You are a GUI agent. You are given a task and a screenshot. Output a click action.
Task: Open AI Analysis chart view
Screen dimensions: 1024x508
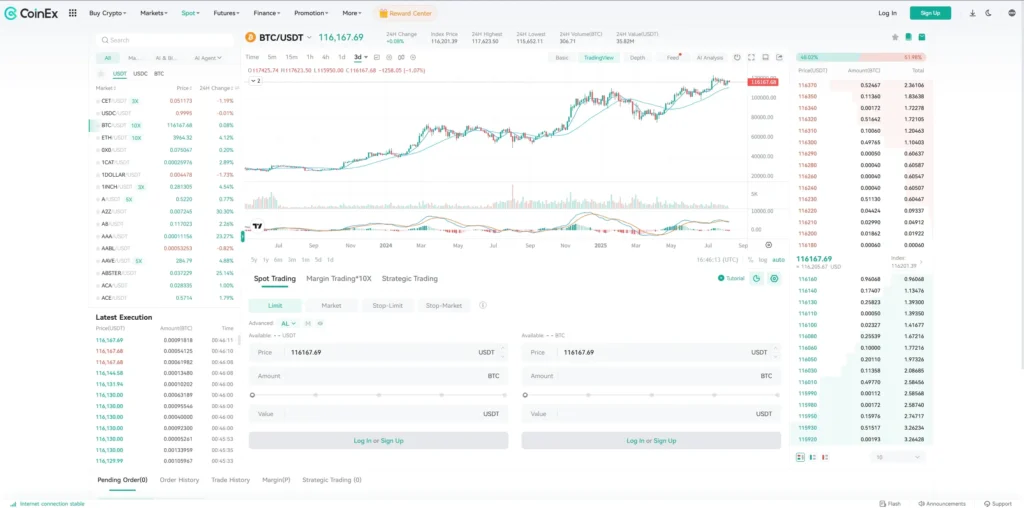point(710,57)
